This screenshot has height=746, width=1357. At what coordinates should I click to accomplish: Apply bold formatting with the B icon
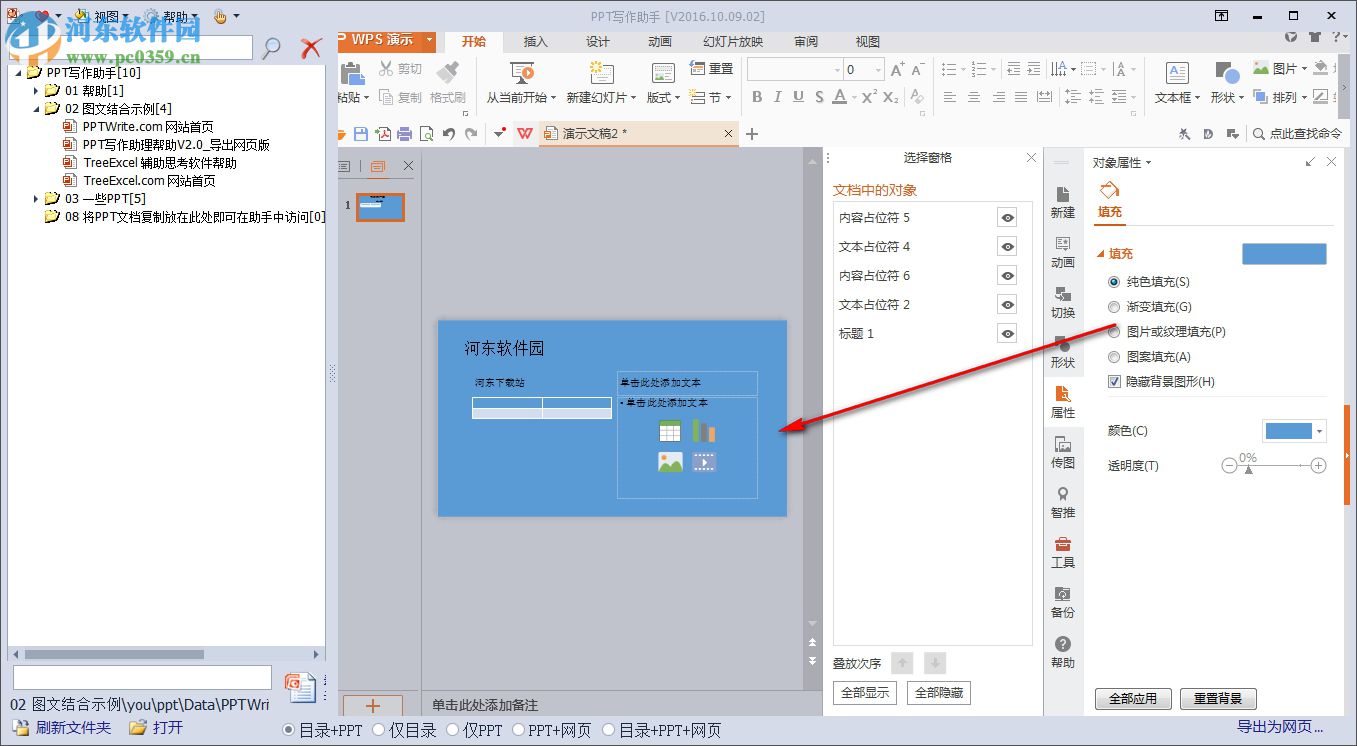click(757, 97)
